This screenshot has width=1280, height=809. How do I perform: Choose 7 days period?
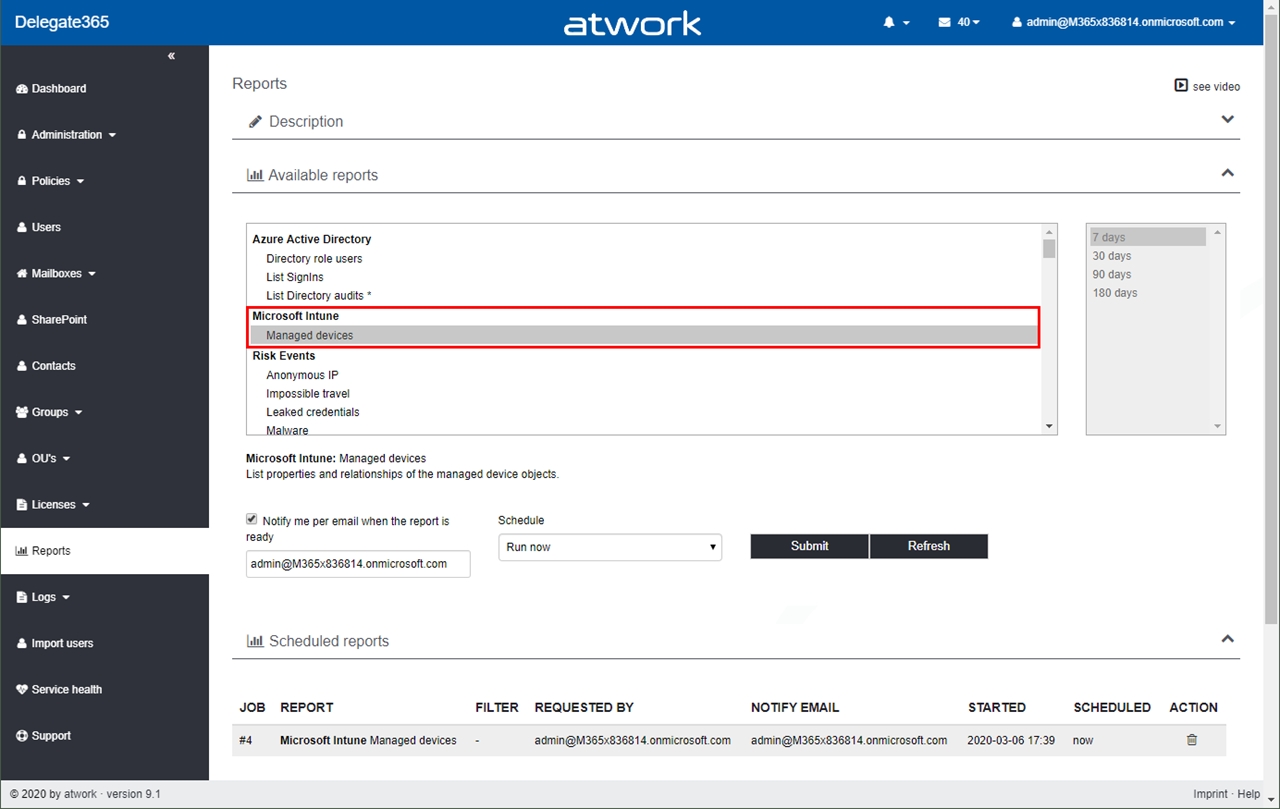[x=1148, y=237]
